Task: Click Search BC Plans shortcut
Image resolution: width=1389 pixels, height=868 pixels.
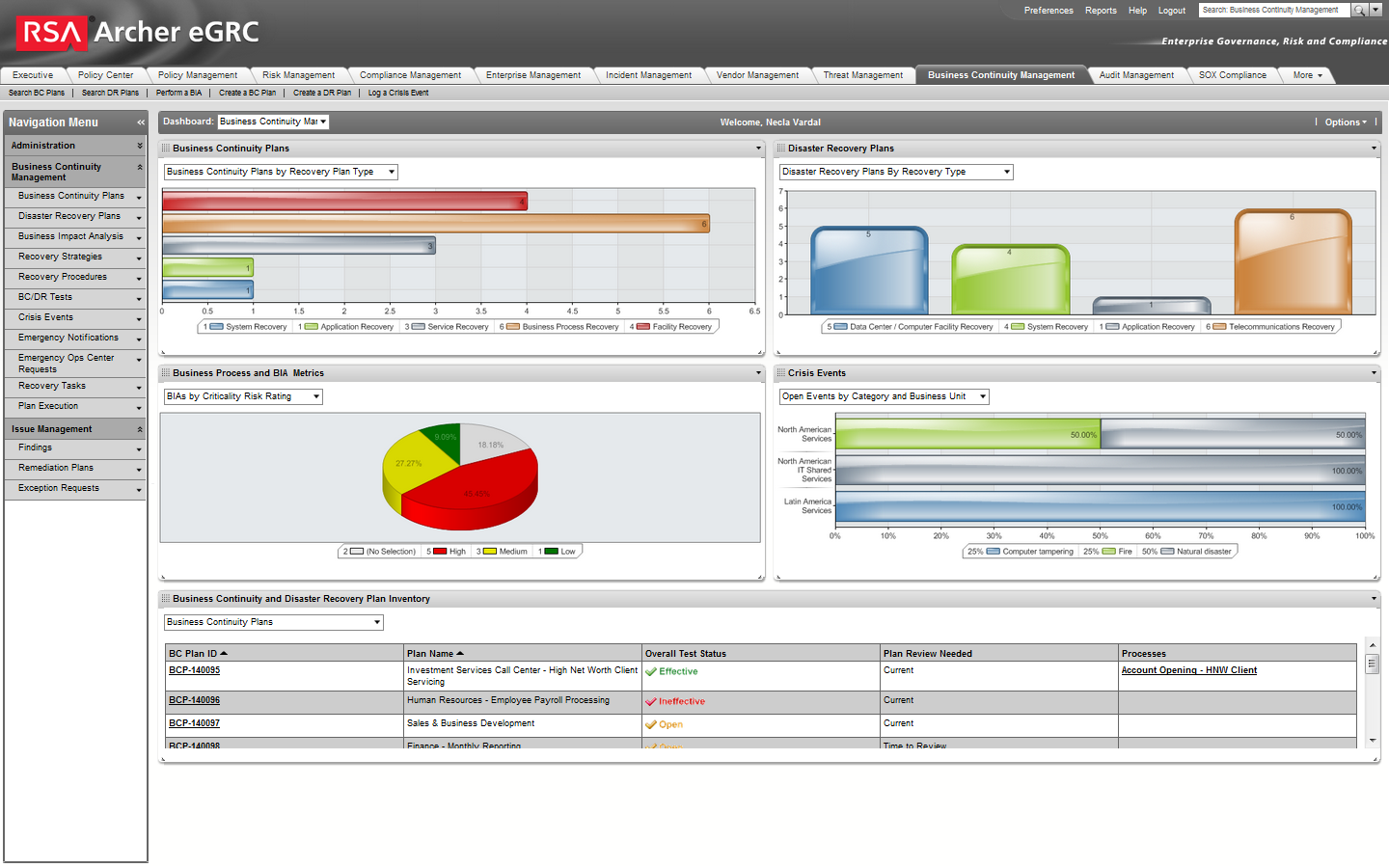Action: pos(37,94)
